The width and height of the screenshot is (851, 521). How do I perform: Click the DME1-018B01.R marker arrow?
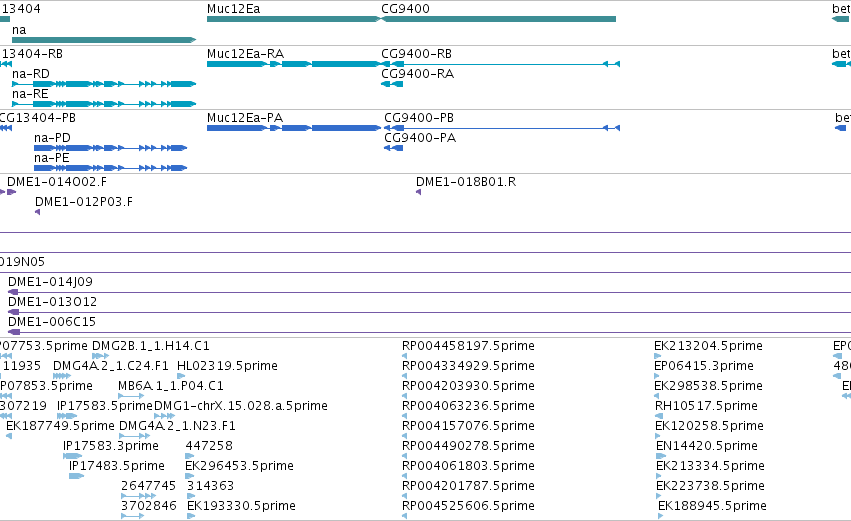click(418, 192)
